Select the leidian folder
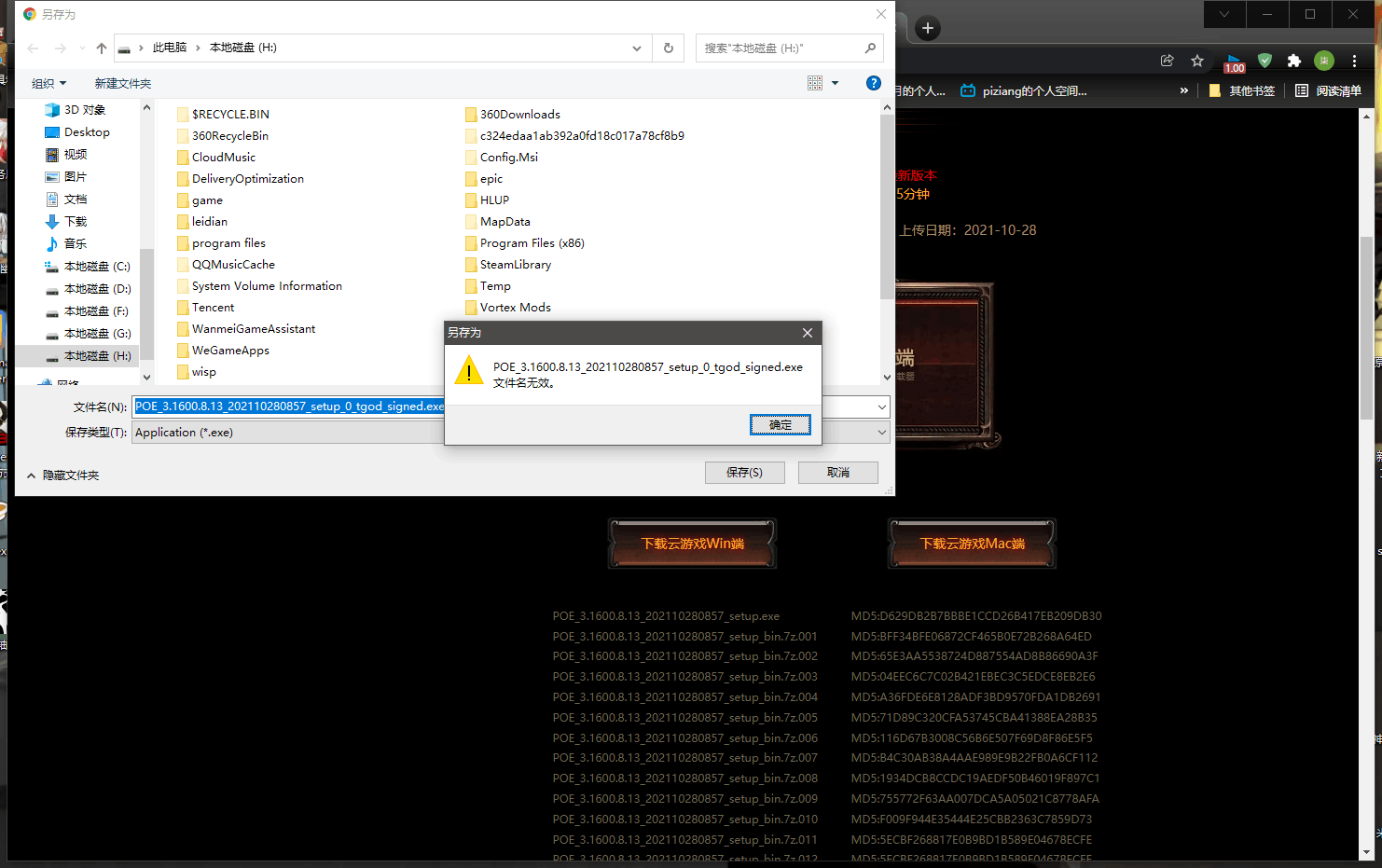Screen dimensions: 1382x868 [x=201, y=222]
